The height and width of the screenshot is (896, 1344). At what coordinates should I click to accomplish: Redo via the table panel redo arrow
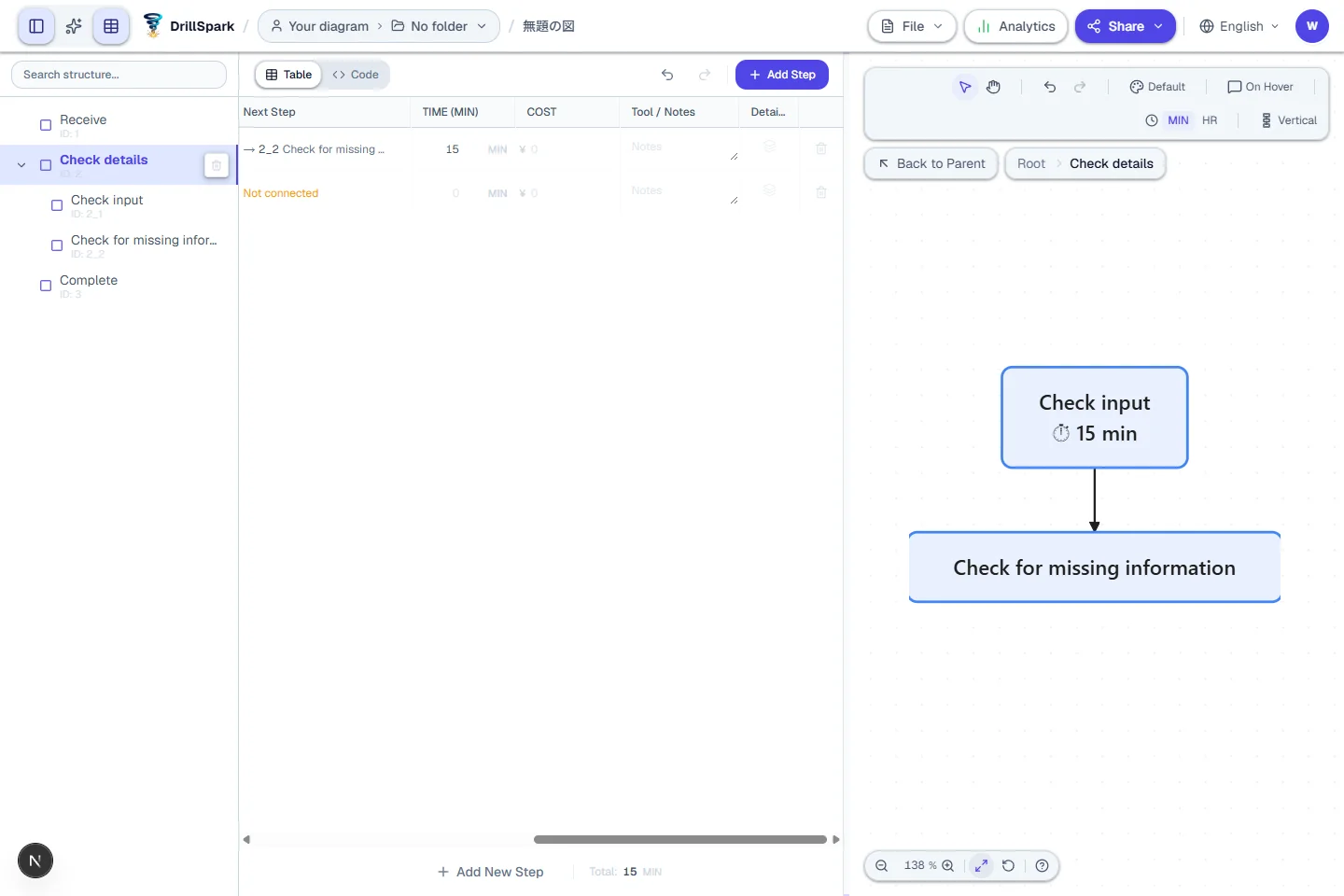coord(705,75)
